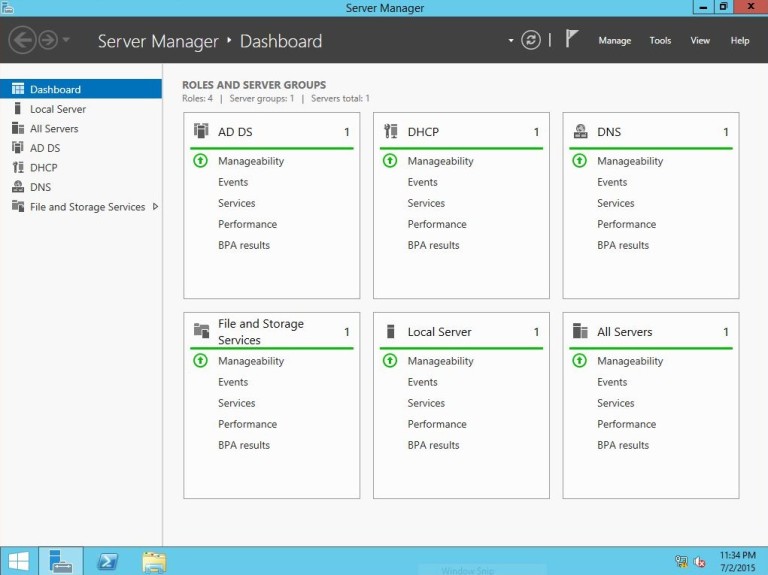The height and width of the screenshot is (575, 768).
Task: Click the Forward navigation arrow
Action: coord(48,40)
